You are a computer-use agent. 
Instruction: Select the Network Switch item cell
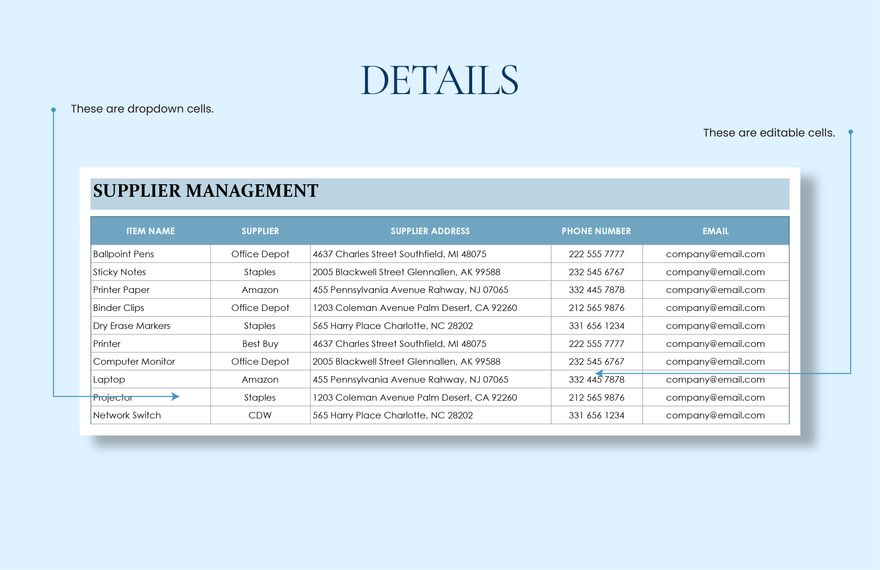coord(150,416)
